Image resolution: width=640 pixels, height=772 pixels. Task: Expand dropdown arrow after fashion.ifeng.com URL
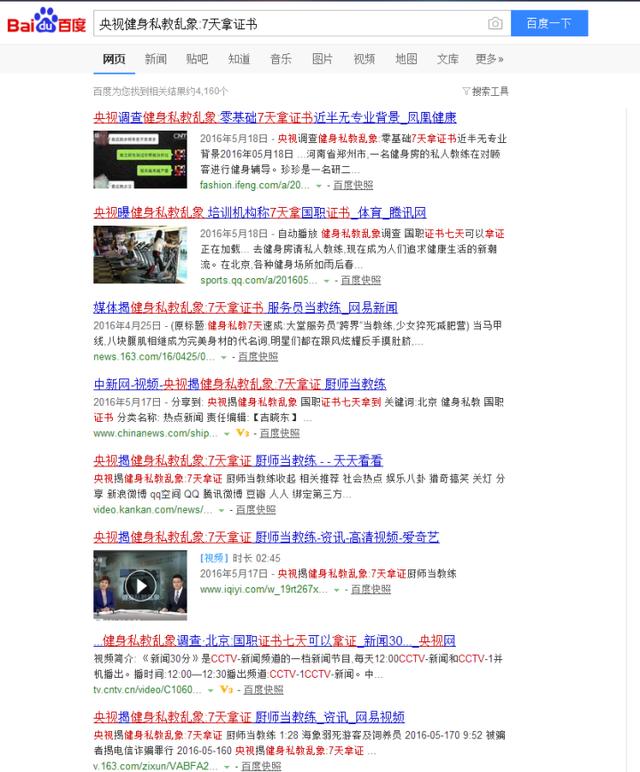[x=319, y=186]
